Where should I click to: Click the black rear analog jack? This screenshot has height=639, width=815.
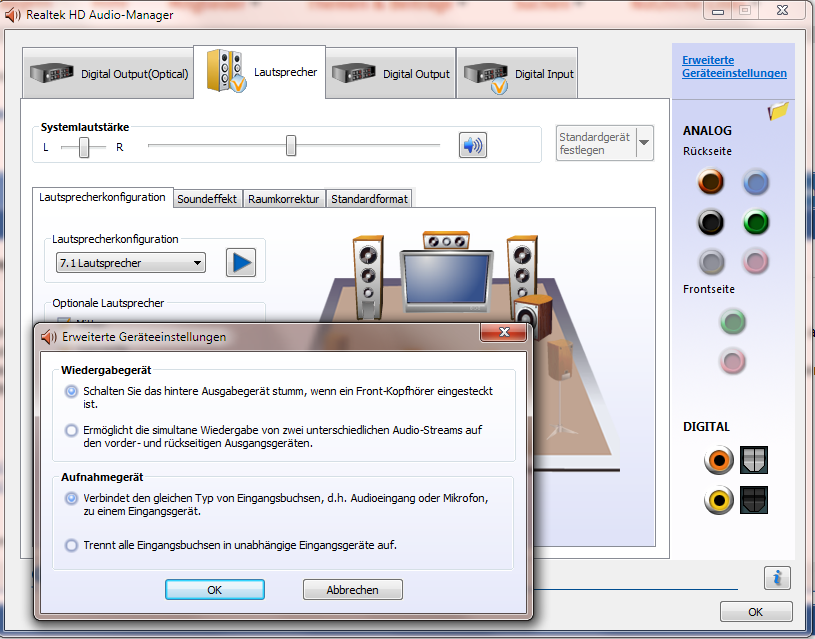tap(711, 222)
